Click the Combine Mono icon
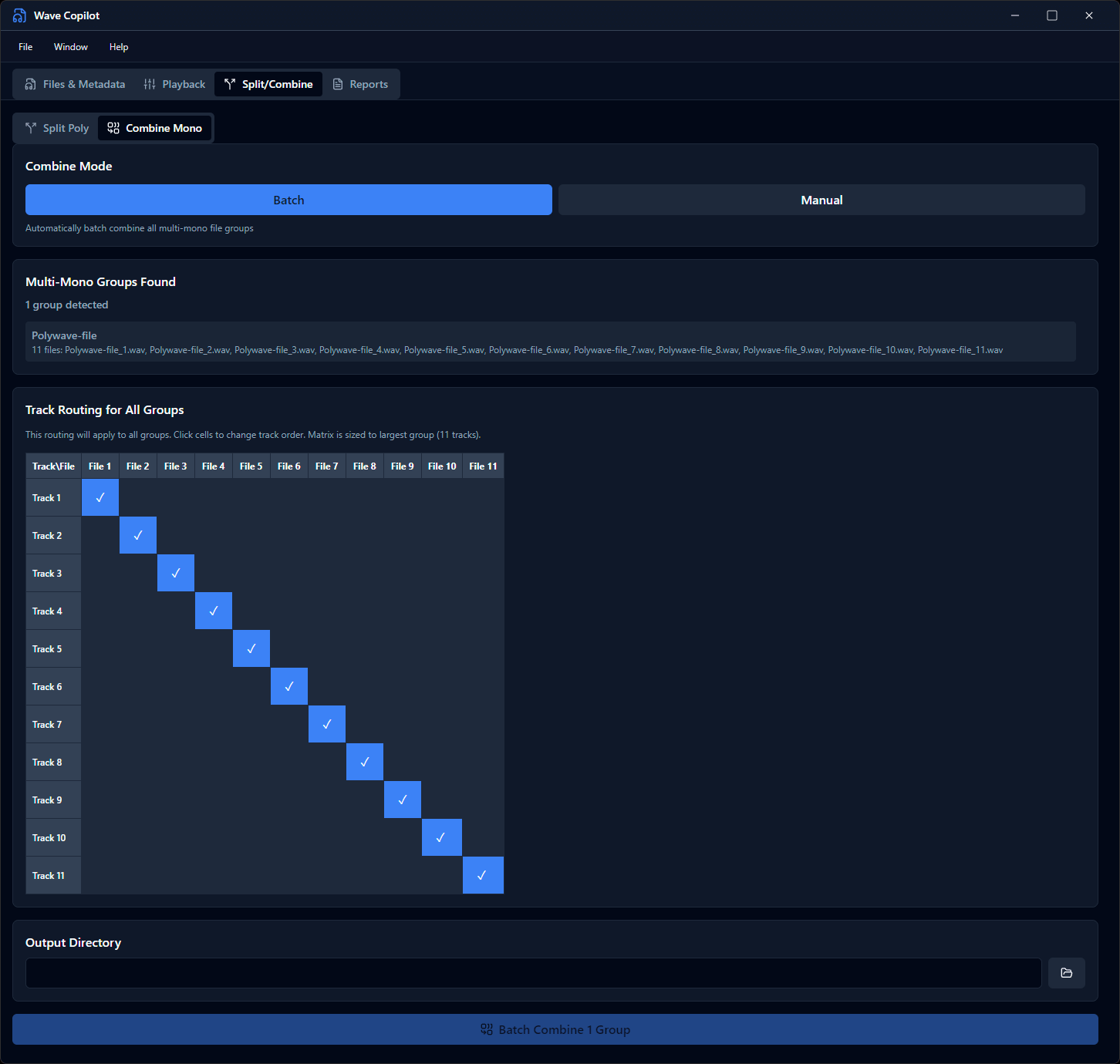Viewport: 1120px width, 1064px height. click(113, 128)
